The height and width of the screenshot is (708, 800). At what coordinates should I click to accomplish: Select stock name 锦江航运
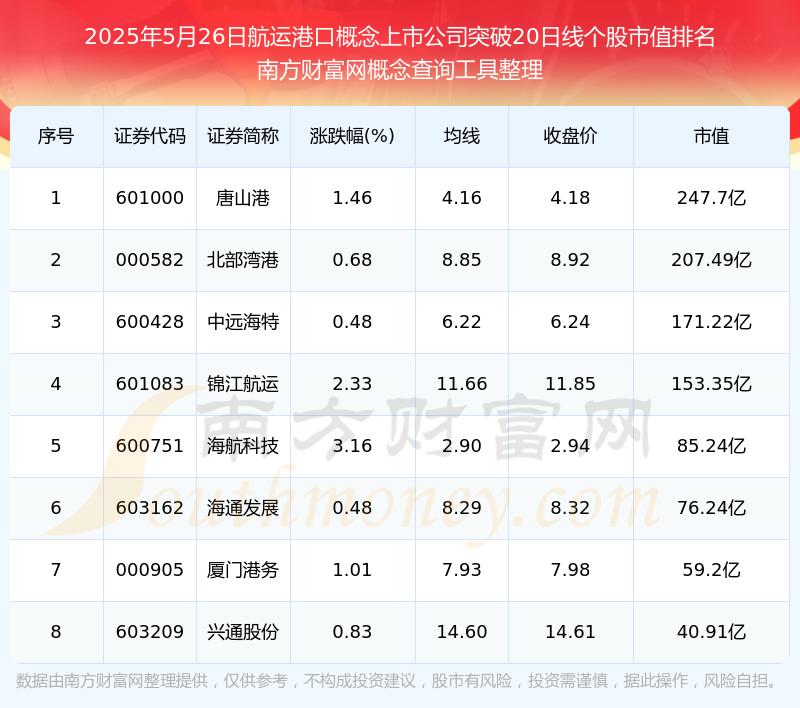pyautogui.click(x=243, y=384)
